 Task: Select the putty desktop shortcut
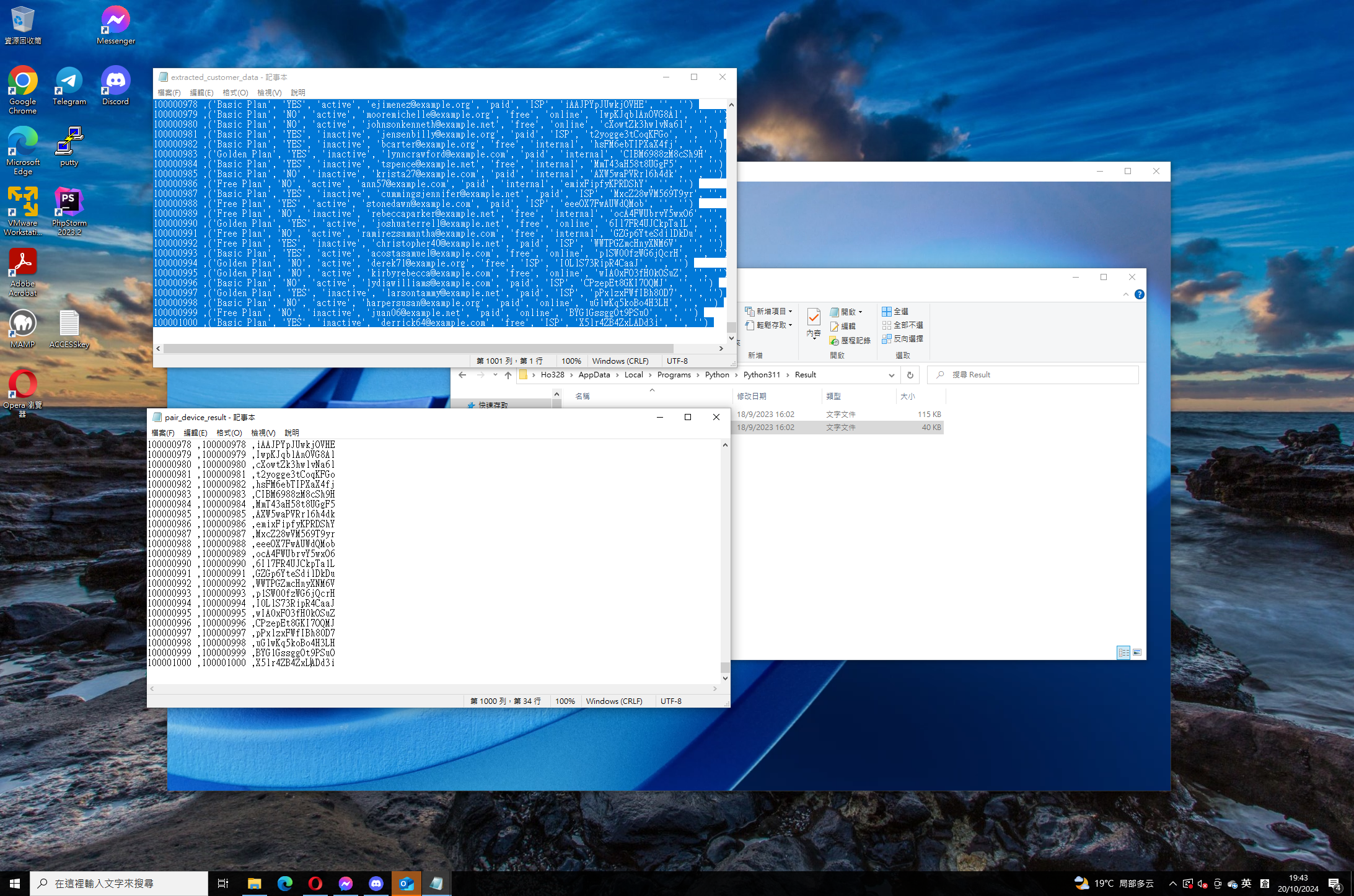[69, 146]
